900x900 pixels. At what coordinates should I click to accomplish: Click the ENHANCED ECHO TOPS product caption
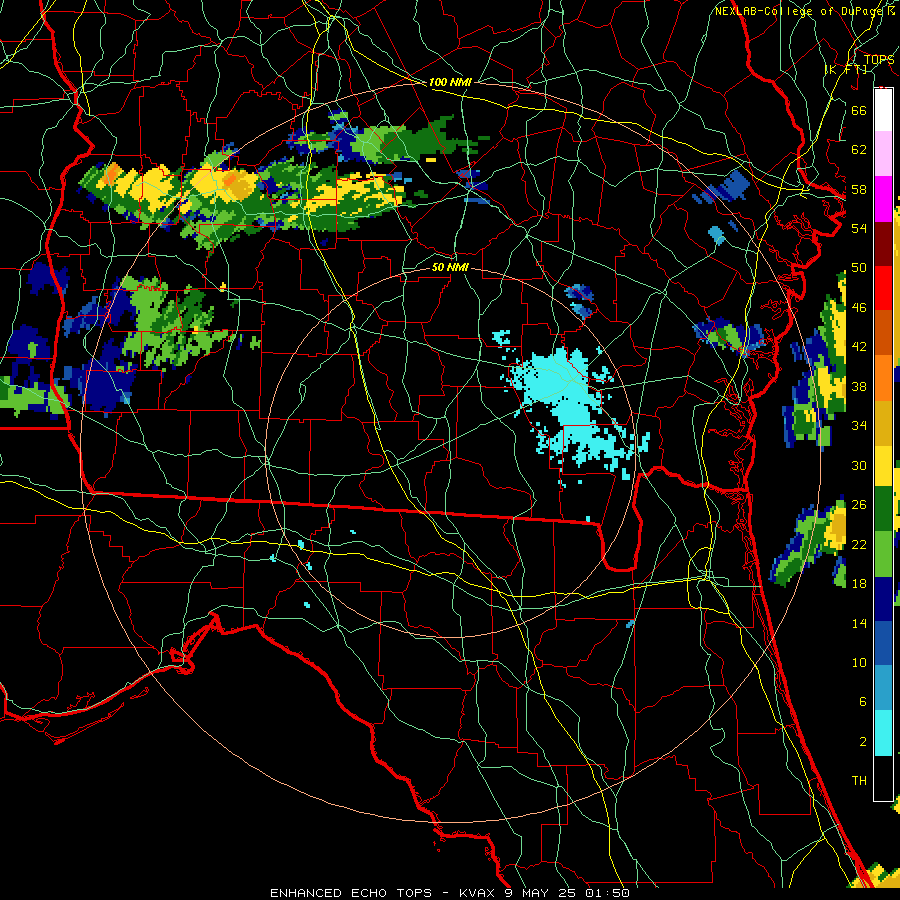click(351, 893)
